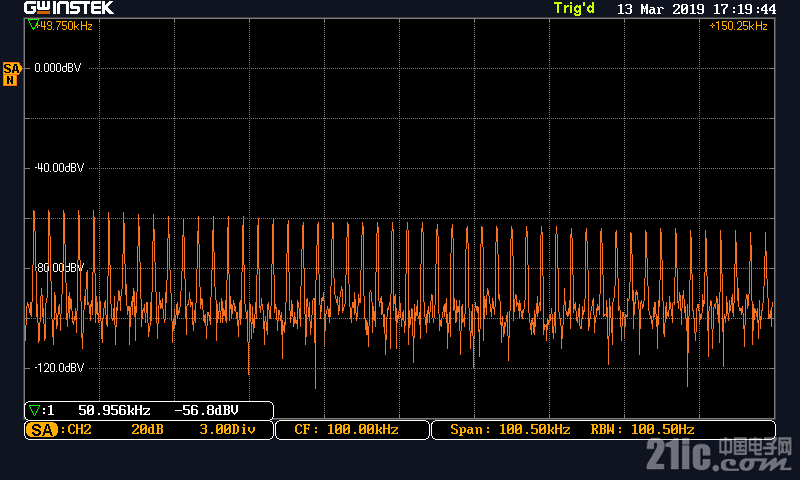This screenshot has width=800, height=480.
Task: Click the marker level -56.8dBV
Action: coord(207,410)
